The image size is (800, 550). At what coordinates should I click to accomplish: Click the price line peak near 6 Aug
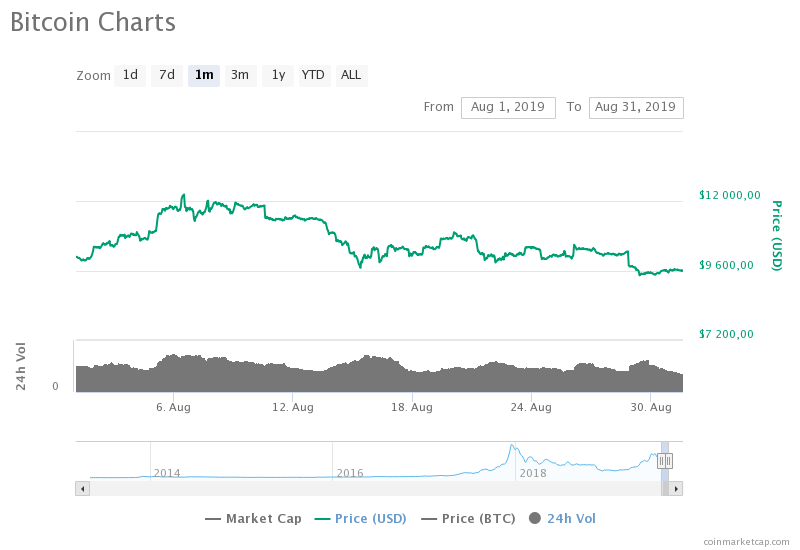(x=184, y=196)
